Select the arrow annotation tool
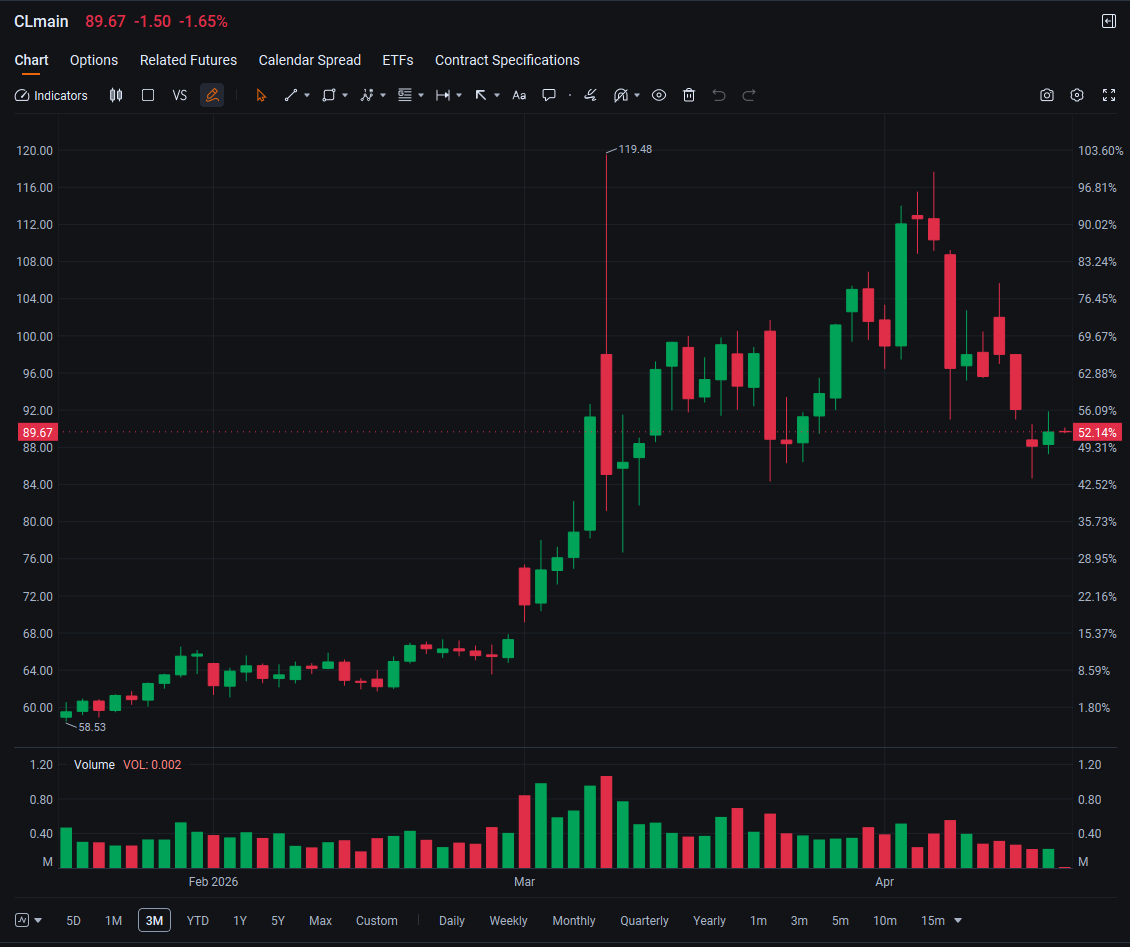1130x947 pixels. pos(481,95)
